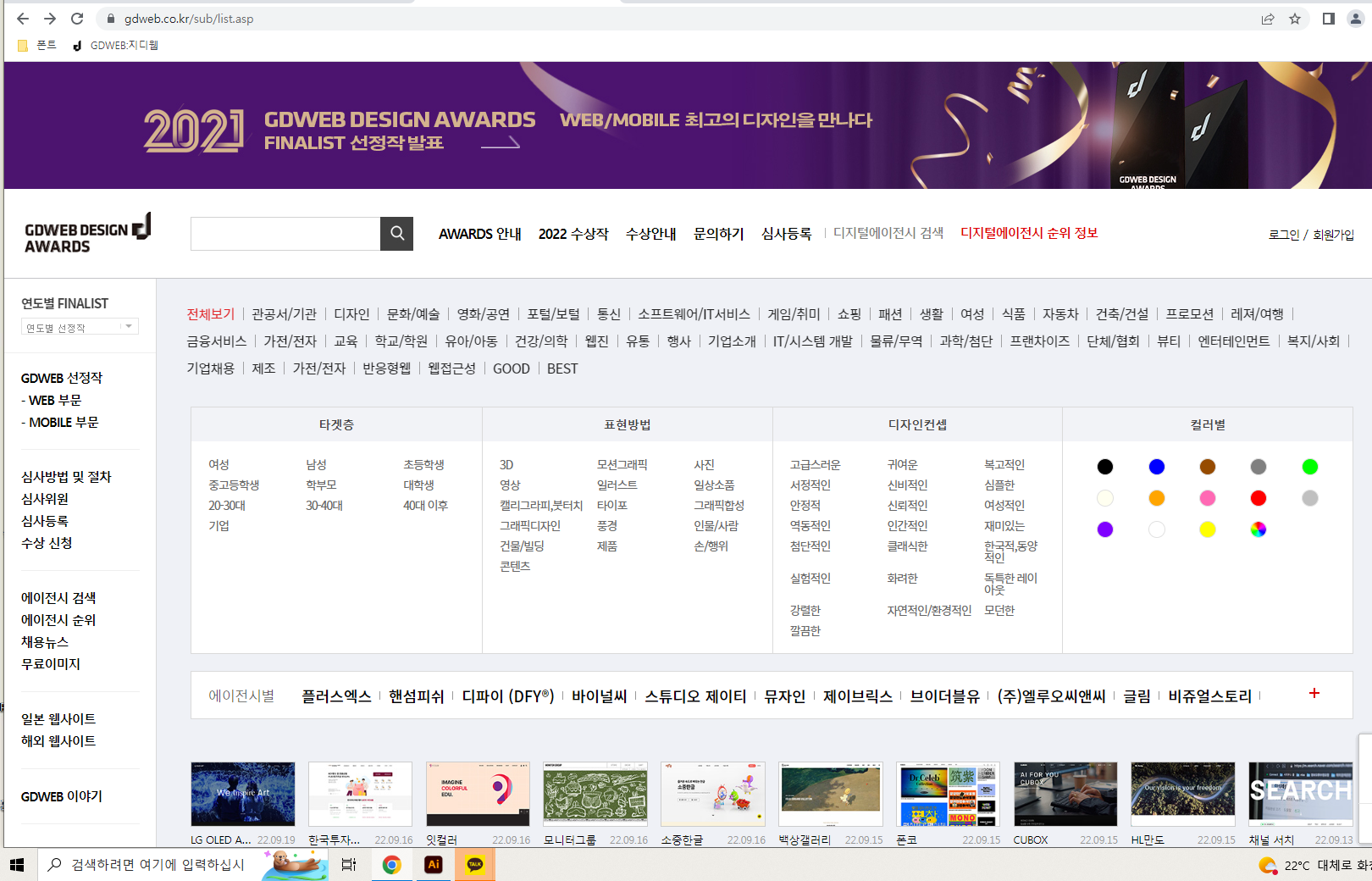Select the brown color swatch
This screenshot has width=1372, height=881.
(x=1208, y=467)
